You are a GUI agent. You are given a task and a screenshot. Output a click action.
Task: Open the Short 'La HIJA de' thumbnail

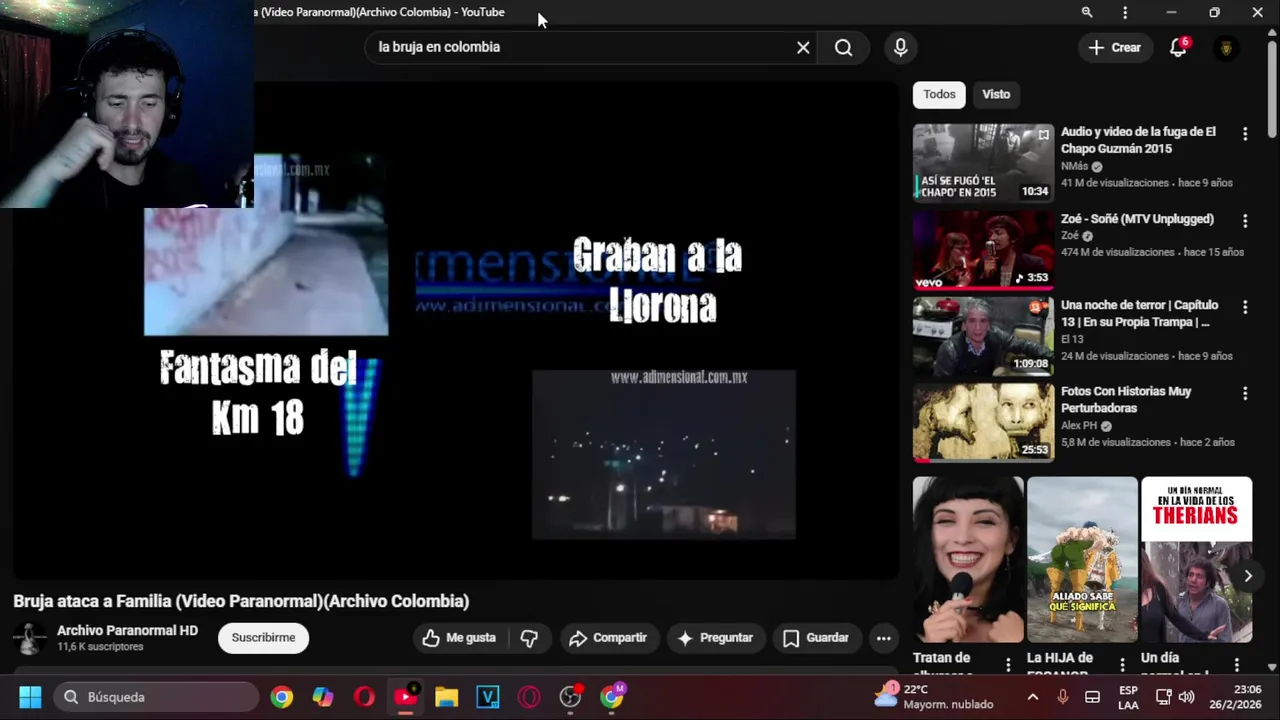(1082, 559)
